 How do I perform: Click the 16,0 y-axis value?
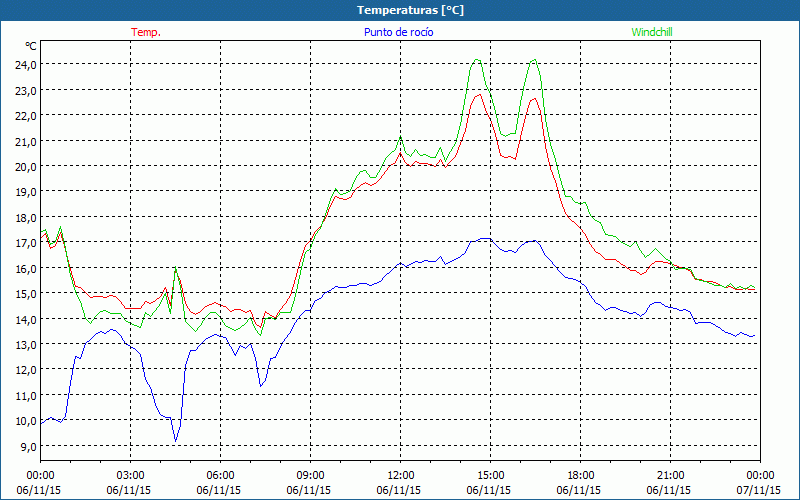tap(27, 268)
